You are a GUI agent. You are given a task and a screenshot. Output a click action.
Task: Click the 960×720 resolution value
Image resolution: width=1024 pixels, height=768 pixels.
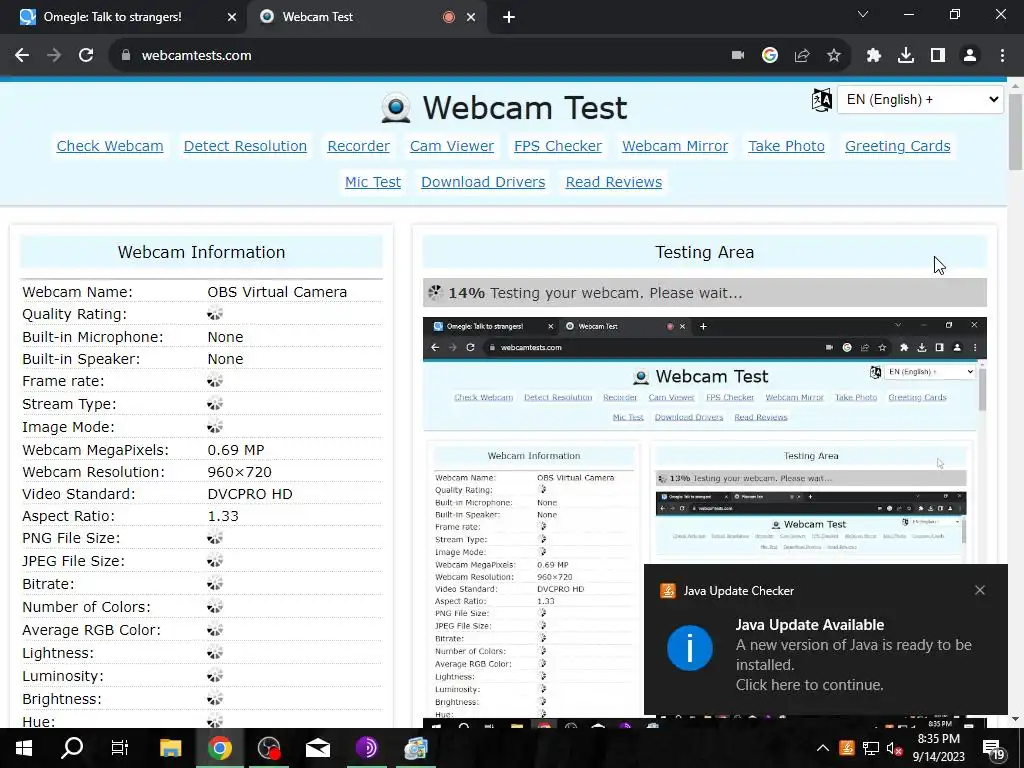(x=239, y=472)
